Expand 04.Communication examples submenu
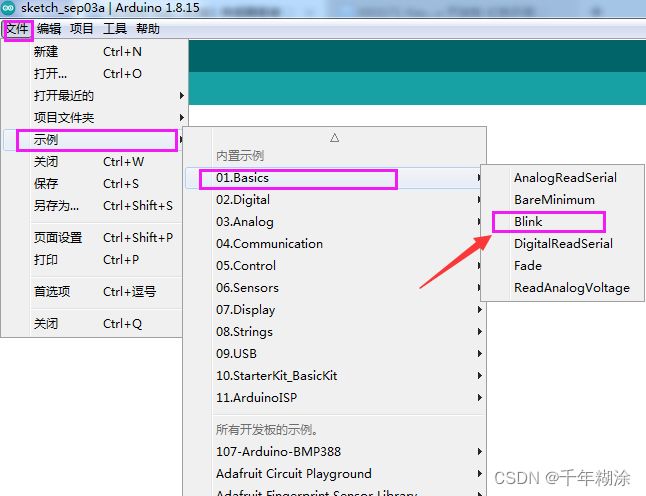The image size is (646, 496). point(335,244)
